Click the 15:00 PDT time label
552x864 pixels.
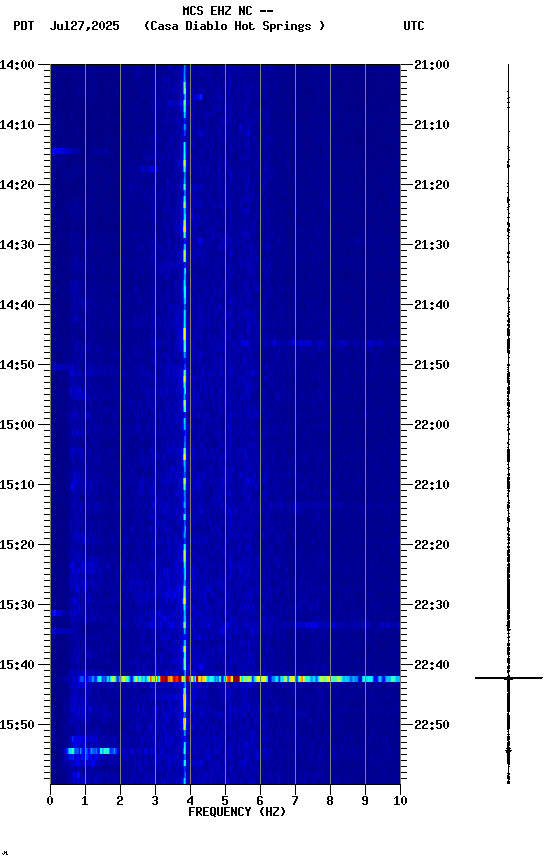[x=17, y=425]
